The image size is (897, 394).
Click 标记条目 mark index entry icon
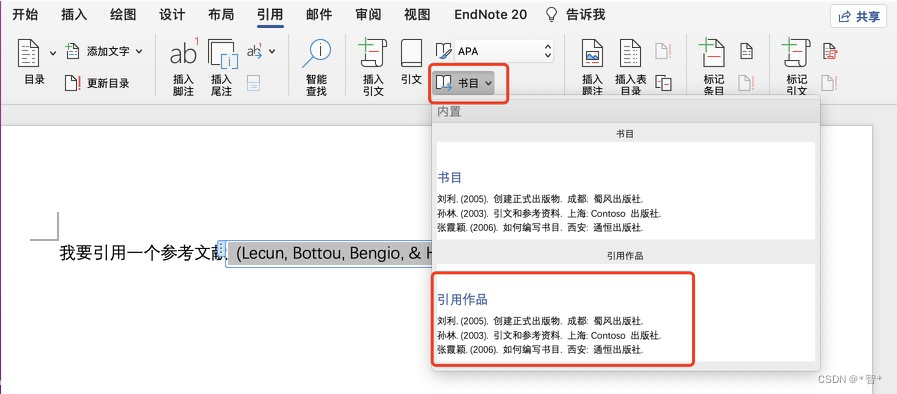coord(713,53)
